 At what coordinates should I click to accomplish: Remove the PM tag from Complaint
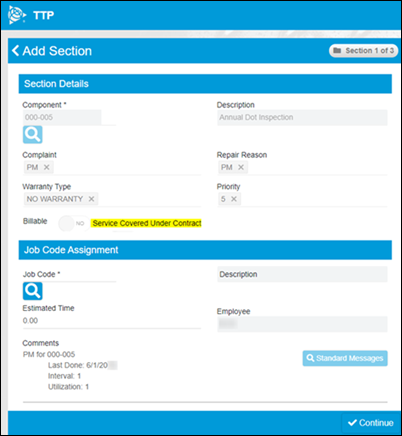[x=47, y=167]
